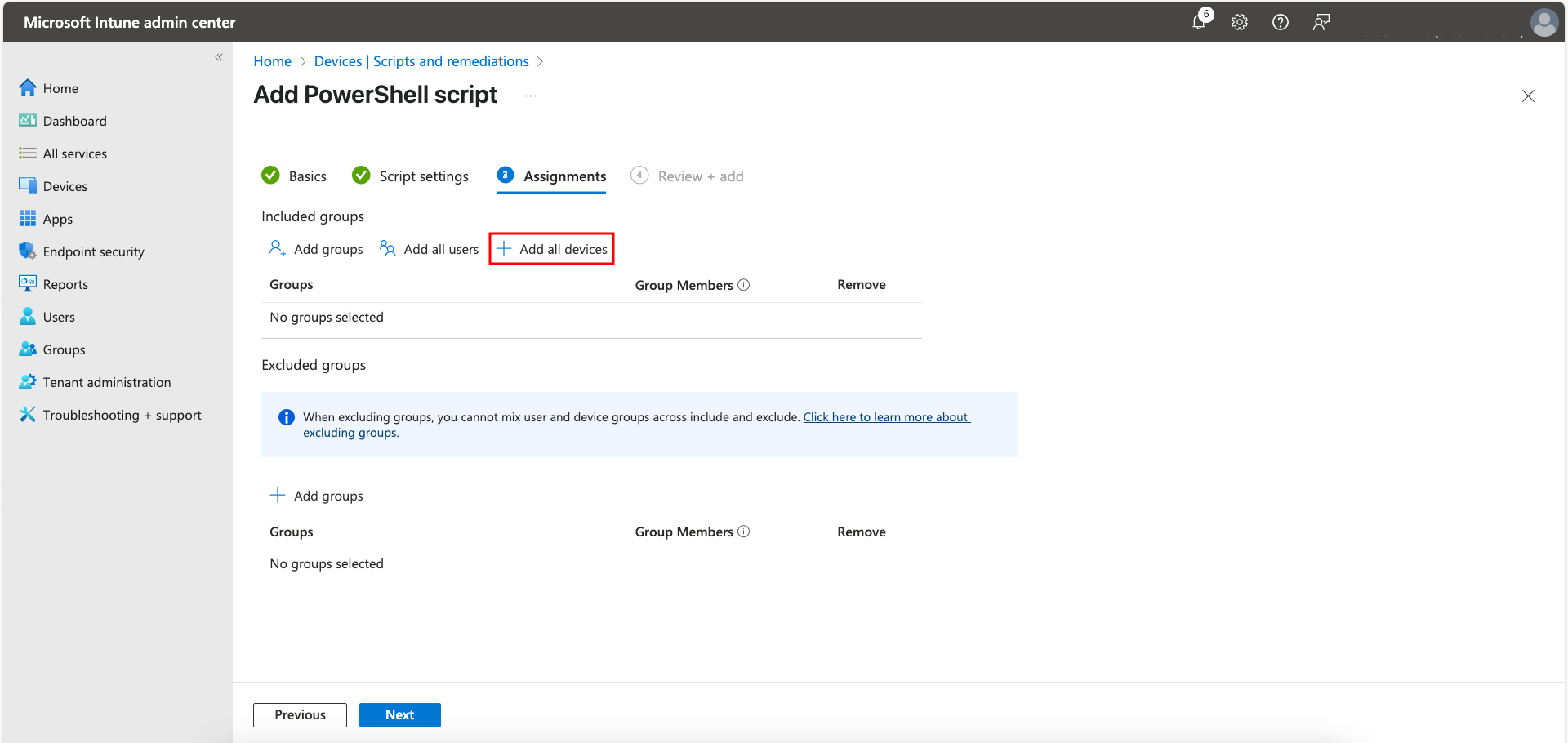This screenshot has height=743, width=1568.
Task: Open the help question mark icon
Action: point(1281,22)
